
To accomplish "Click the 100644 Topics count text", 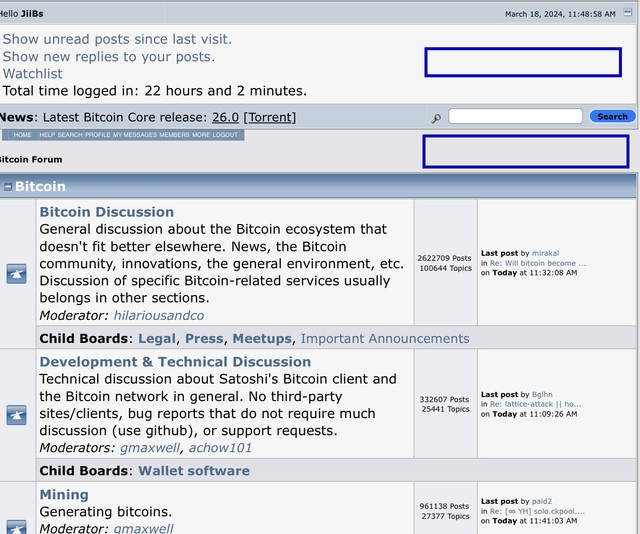I will [x=446, y=268].
